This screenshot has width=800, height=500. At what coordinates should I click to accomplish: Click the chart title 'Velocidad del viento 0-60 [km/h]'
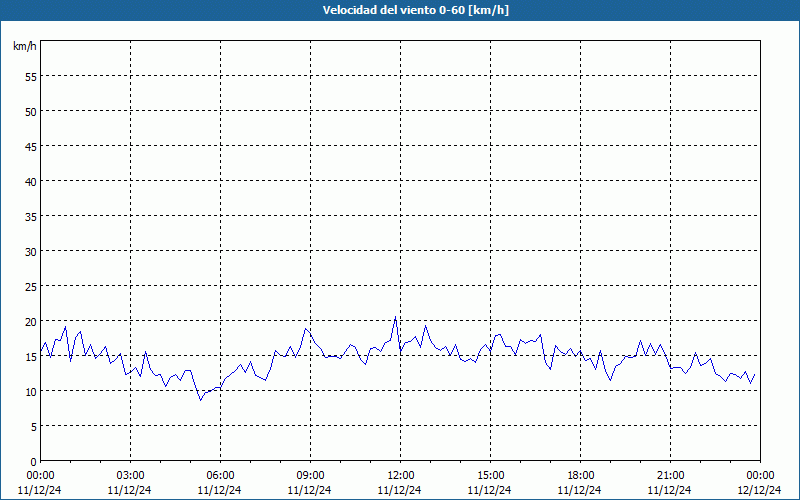416,10
